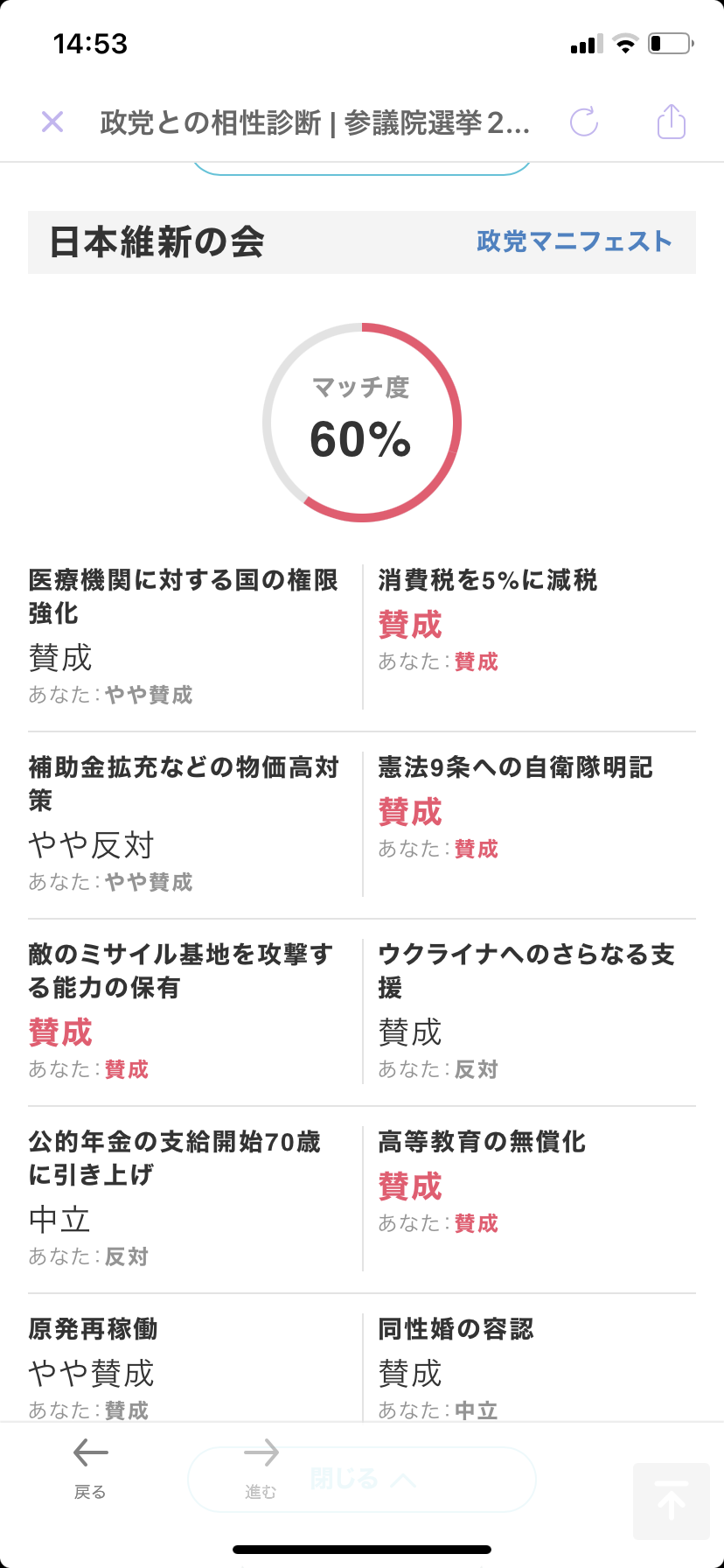Collapse section with 閉じる button
Image resolution: width=724 pixels, height=1568 pixels.
tap(362, 1480)
